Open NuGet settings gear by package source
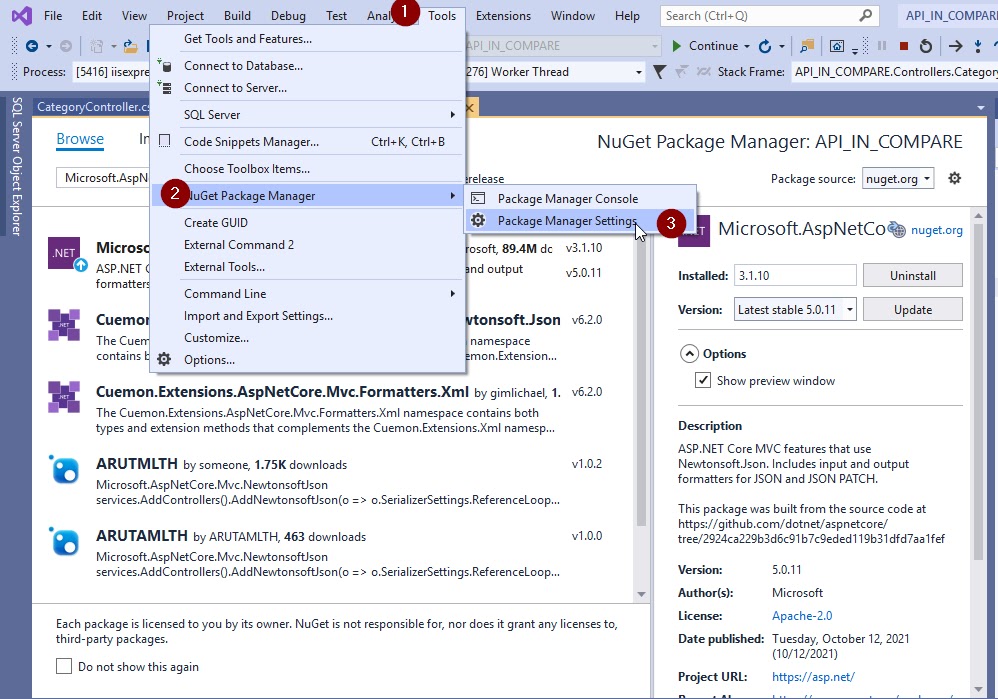 click(954, 178)
